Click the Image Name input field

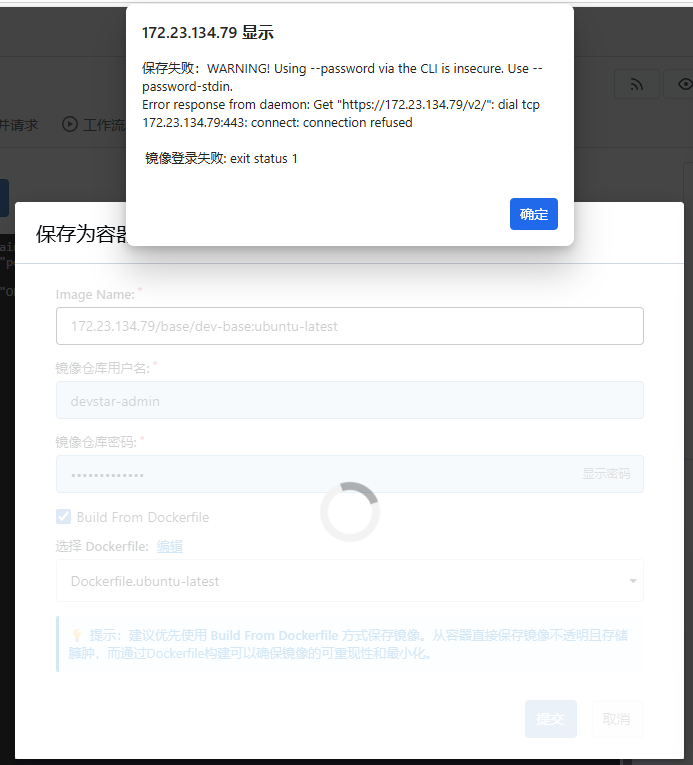349,326
